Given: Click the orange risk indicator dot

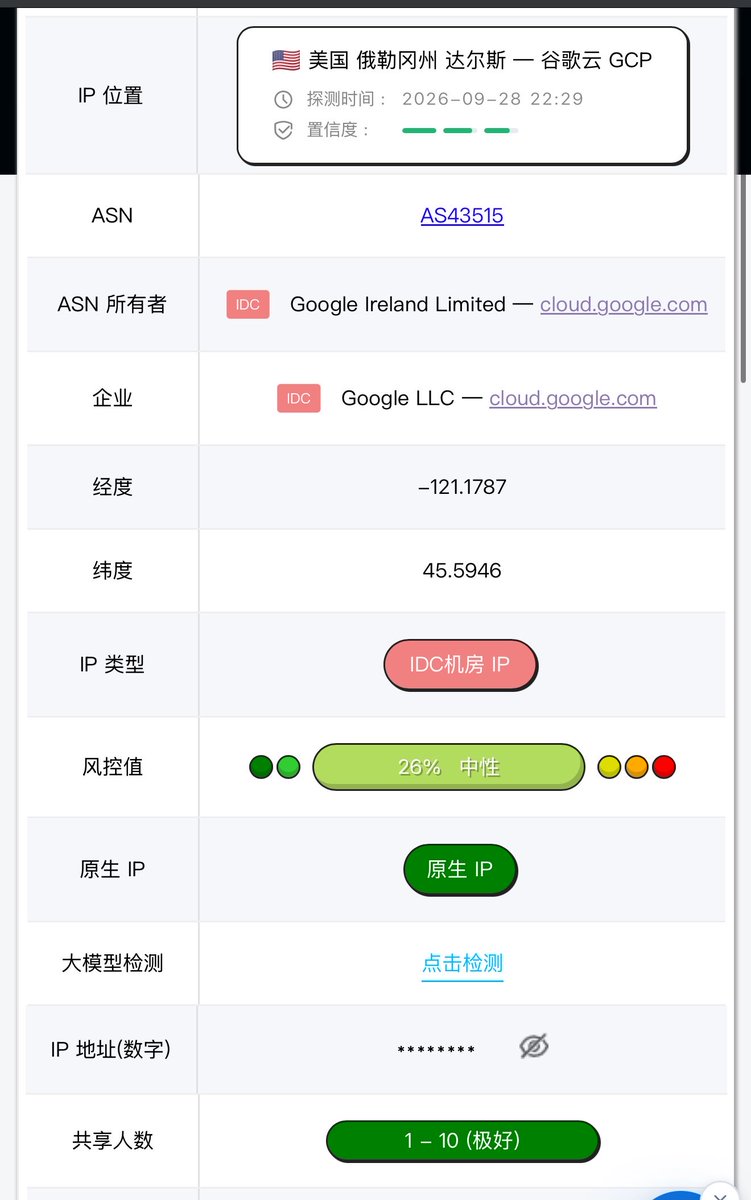Looking at the screenshot, I should [x=636, y=767].
